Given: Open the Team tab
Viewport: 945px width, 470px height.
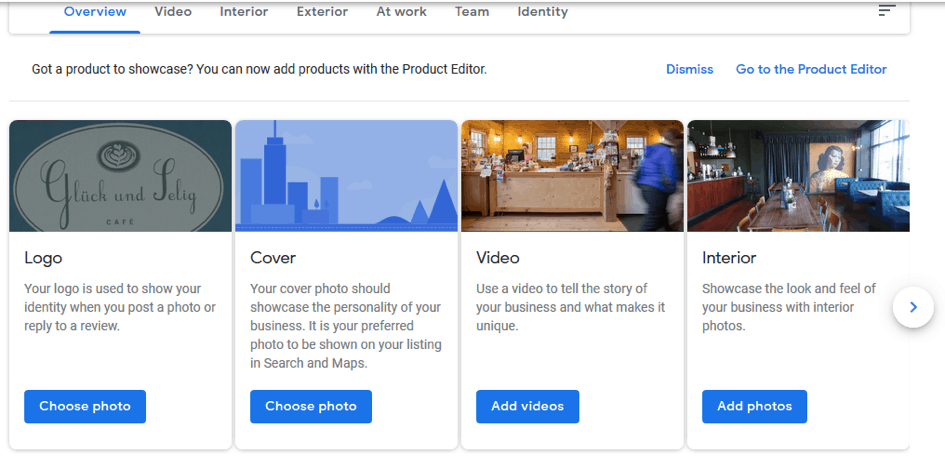Looking at the screenshot, I should [472, 11].
